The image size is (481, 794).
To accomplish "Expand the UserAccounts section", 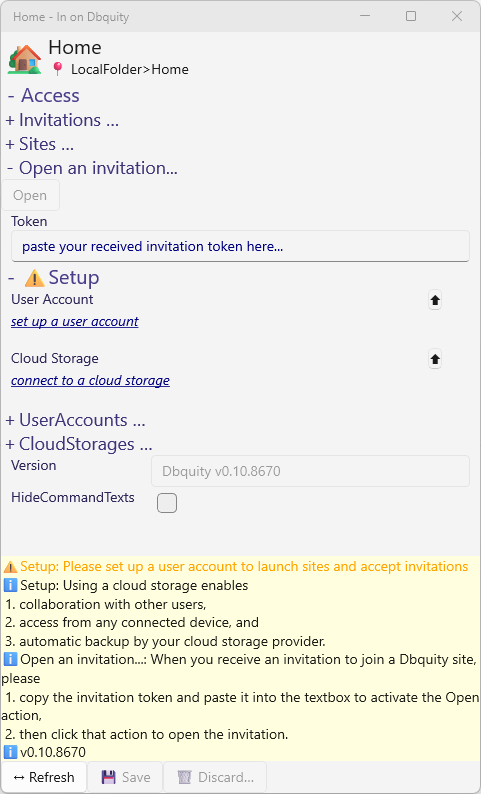I will (x=75, y=420).
